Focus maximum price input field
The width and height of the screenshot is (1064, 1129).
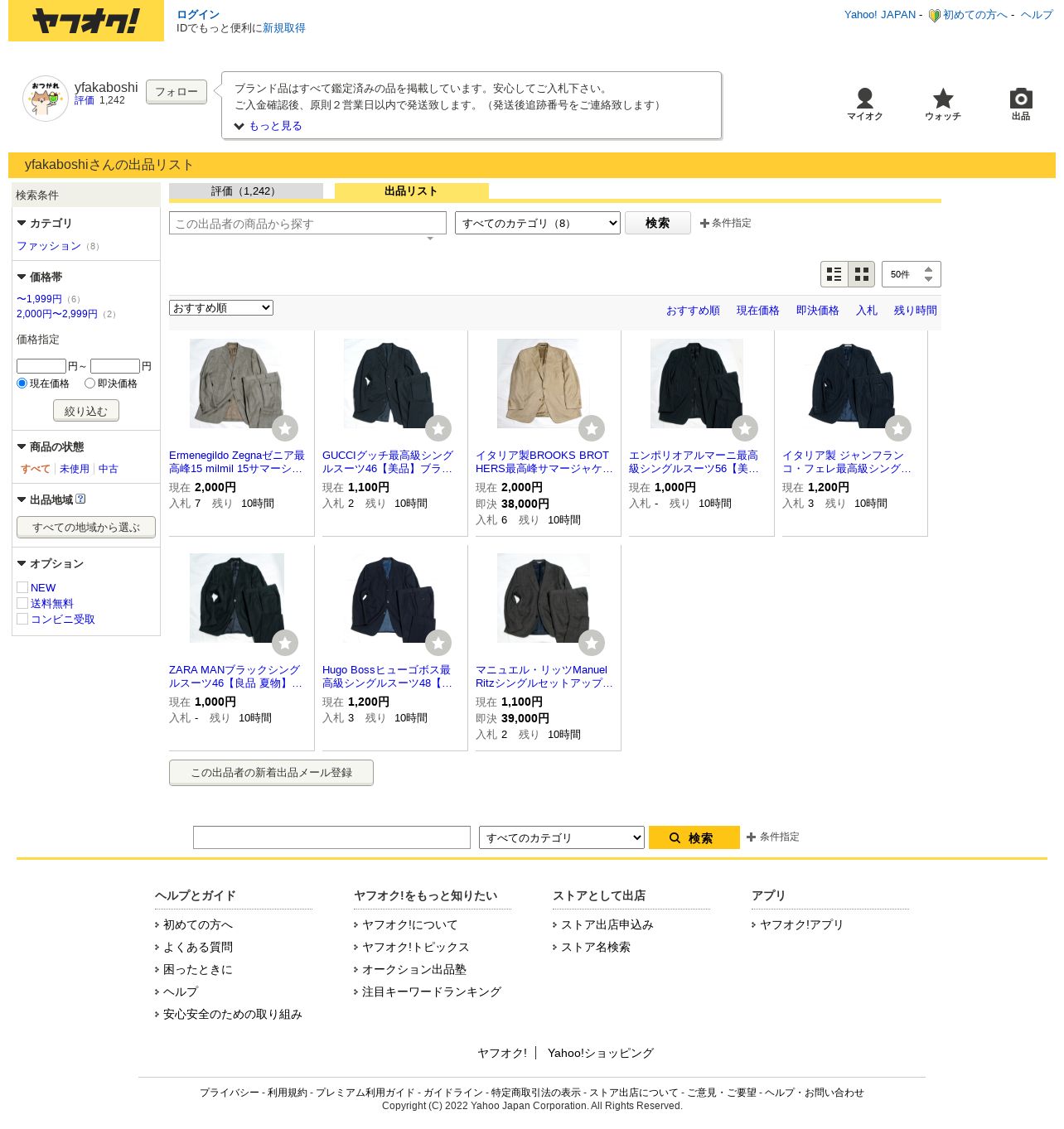115,366
